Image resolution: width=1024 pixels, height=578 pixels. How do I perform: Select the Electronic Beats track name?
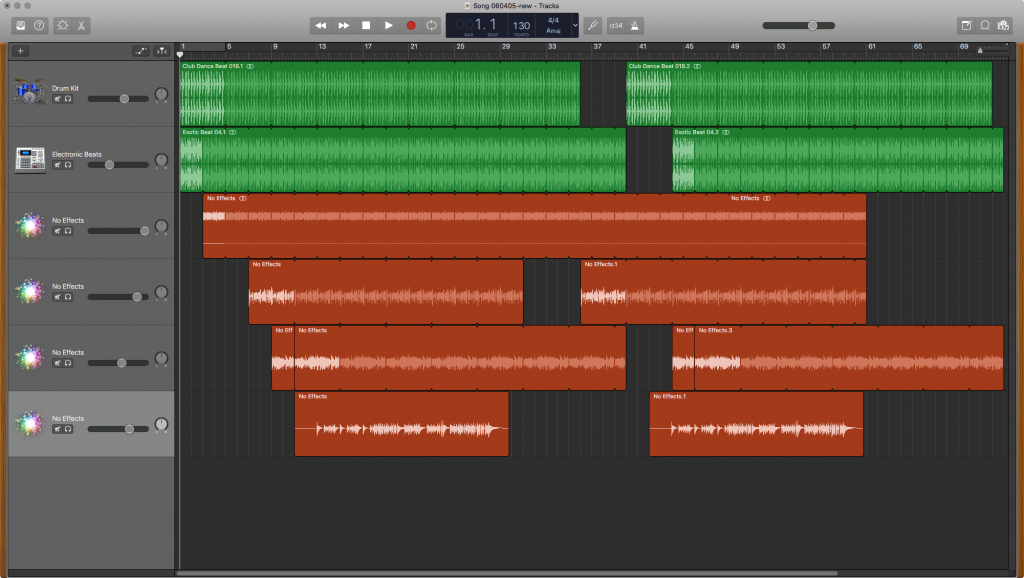(77, 154)
